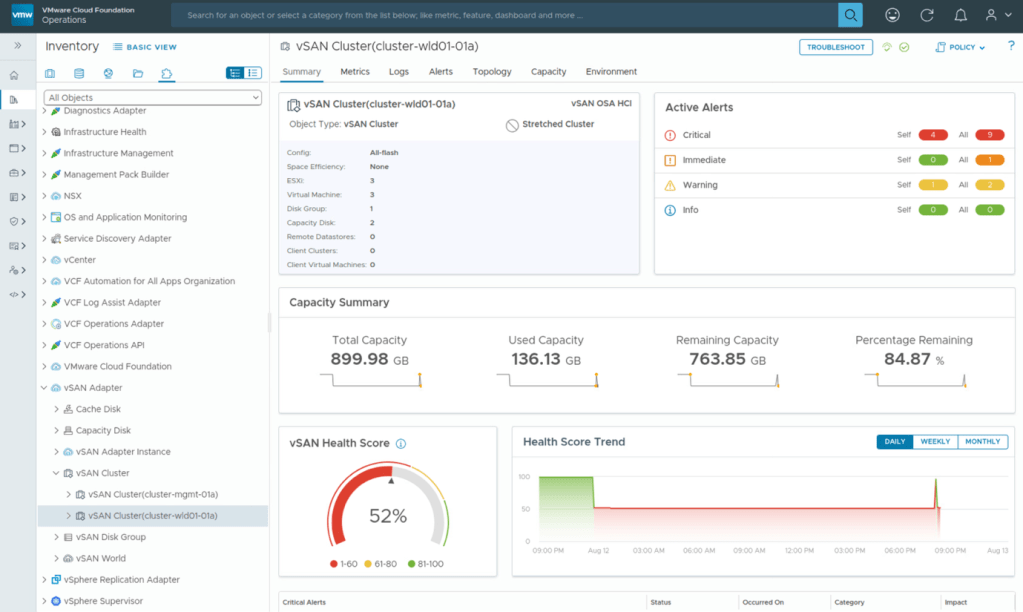This screenshot has height=612, width=1023.
Task: Switch Health Score Trend to Monthly
Action: (982, 442)
